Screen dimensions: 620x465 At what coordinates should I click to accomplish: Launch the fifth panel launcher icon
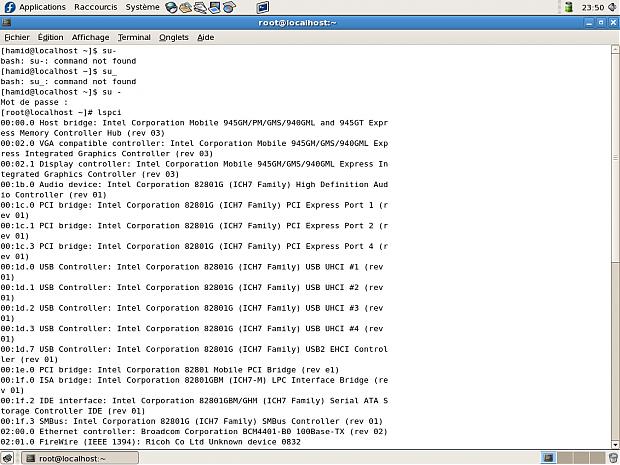pyautogui.click(x=229, y=7)
